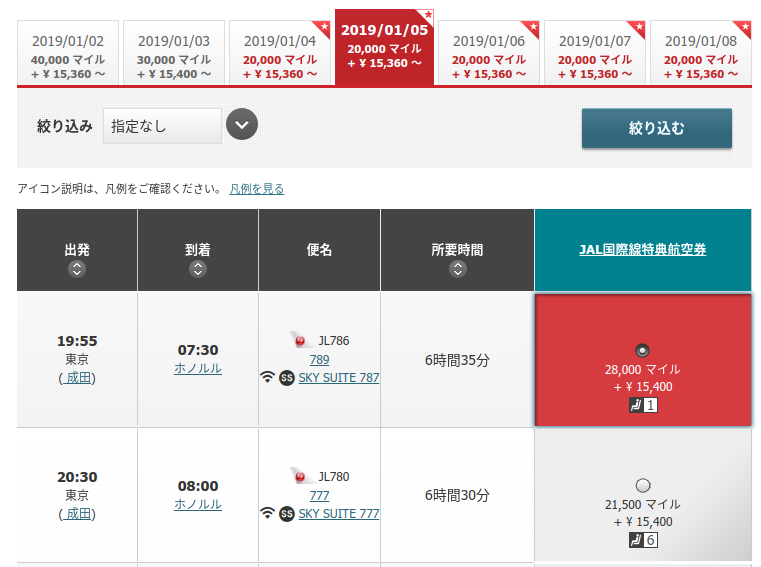Click the star corner badge on 2019/01/04 tab
The height and width of the screenshot is (567, 761).
323,27
